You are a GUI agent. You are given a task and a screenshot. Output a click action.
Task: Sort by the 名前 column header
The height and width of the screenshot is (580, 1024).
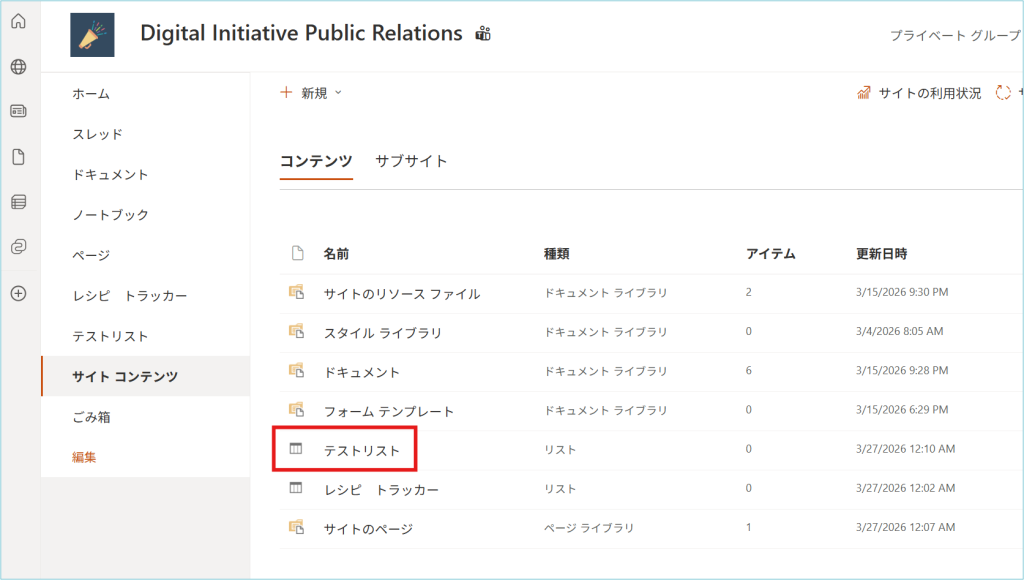(336, 254)
